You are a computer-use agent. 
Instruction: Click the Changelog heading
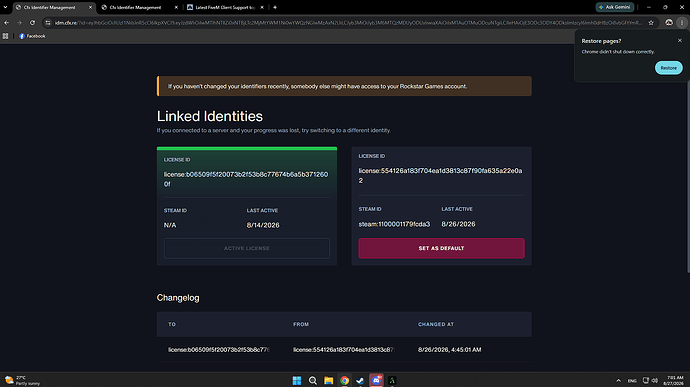(178, 298)
